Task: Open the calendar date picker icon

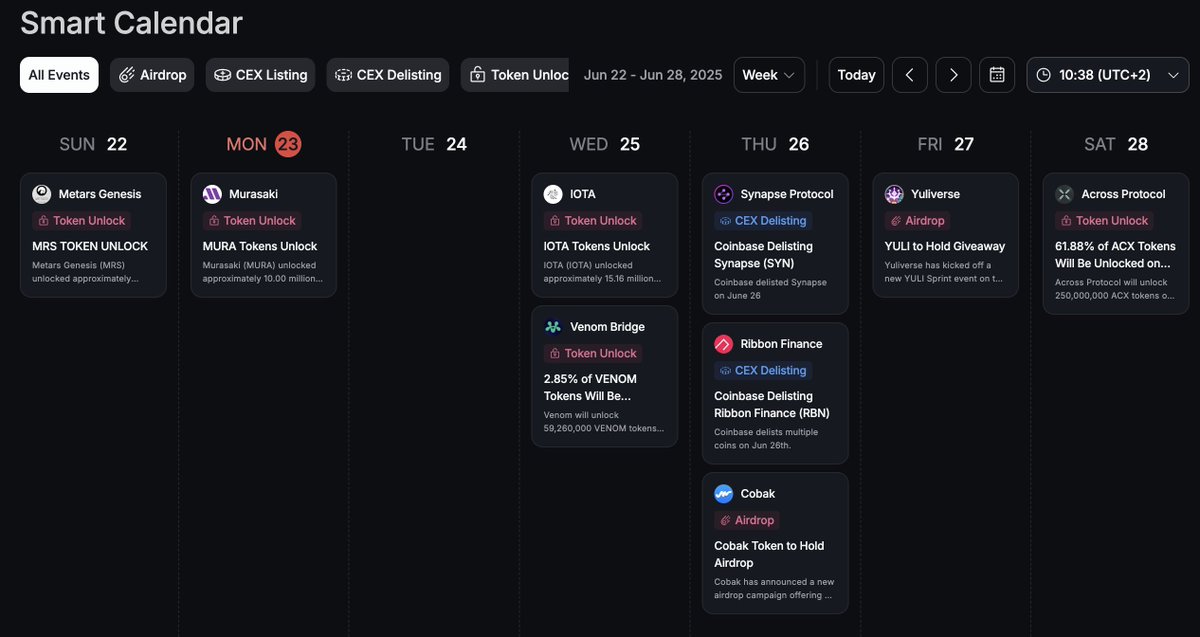Action: click(x=997, y=75)
